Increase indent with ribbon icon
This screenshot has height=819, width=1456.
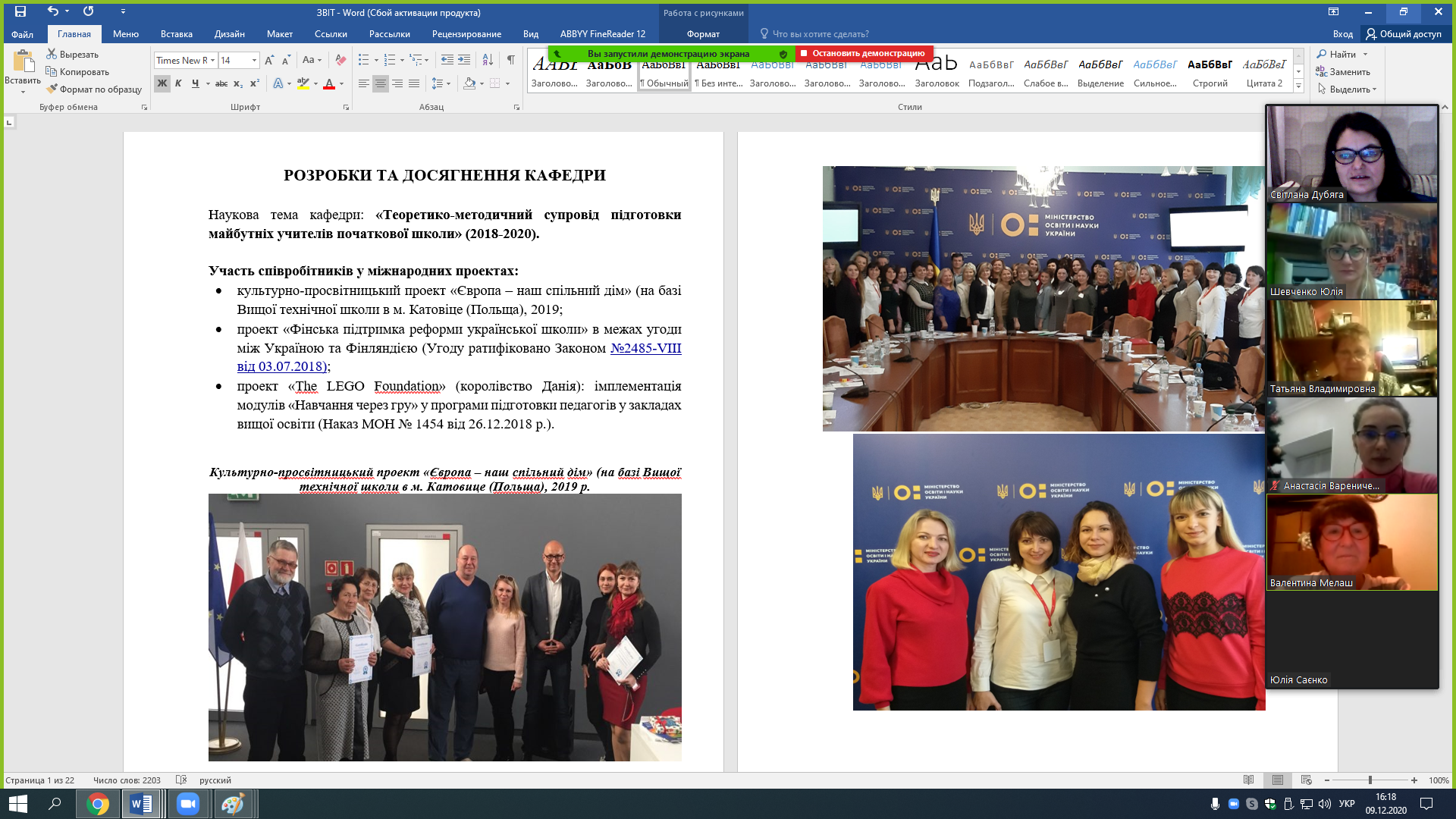point(464,60)
